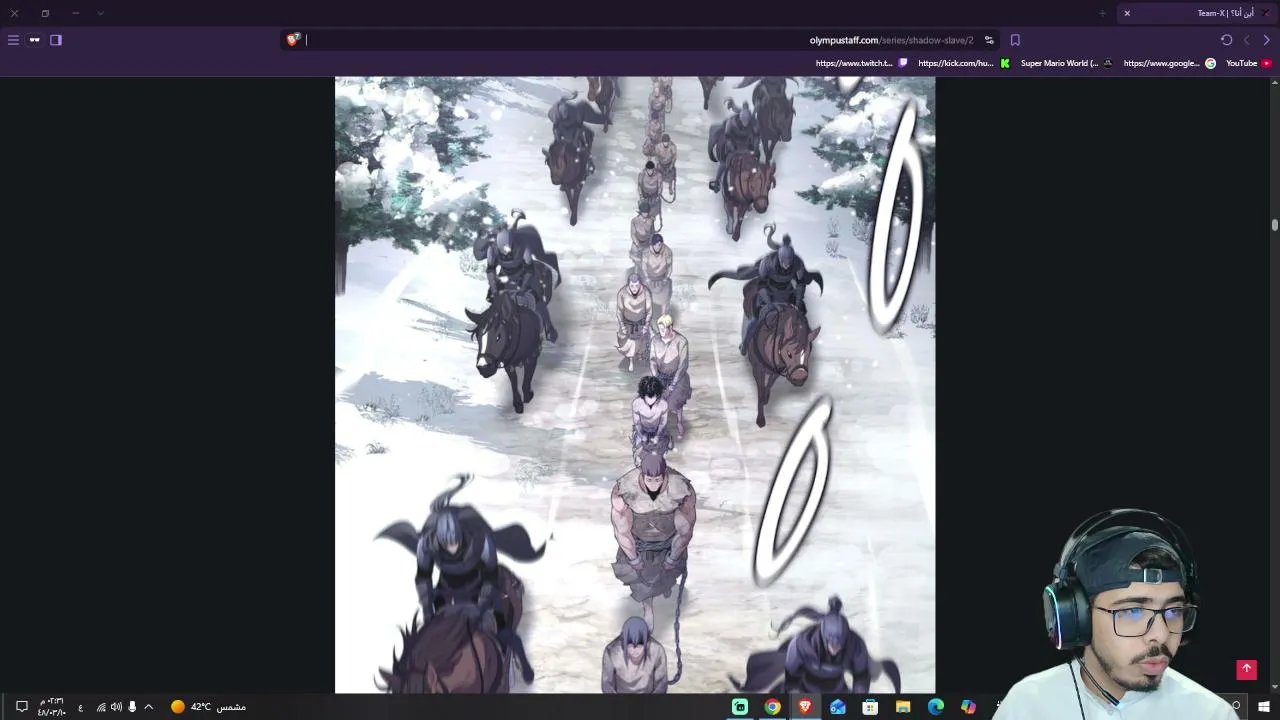
Task: Open the Super Mario World bookmark
Action: [1066, 63]
